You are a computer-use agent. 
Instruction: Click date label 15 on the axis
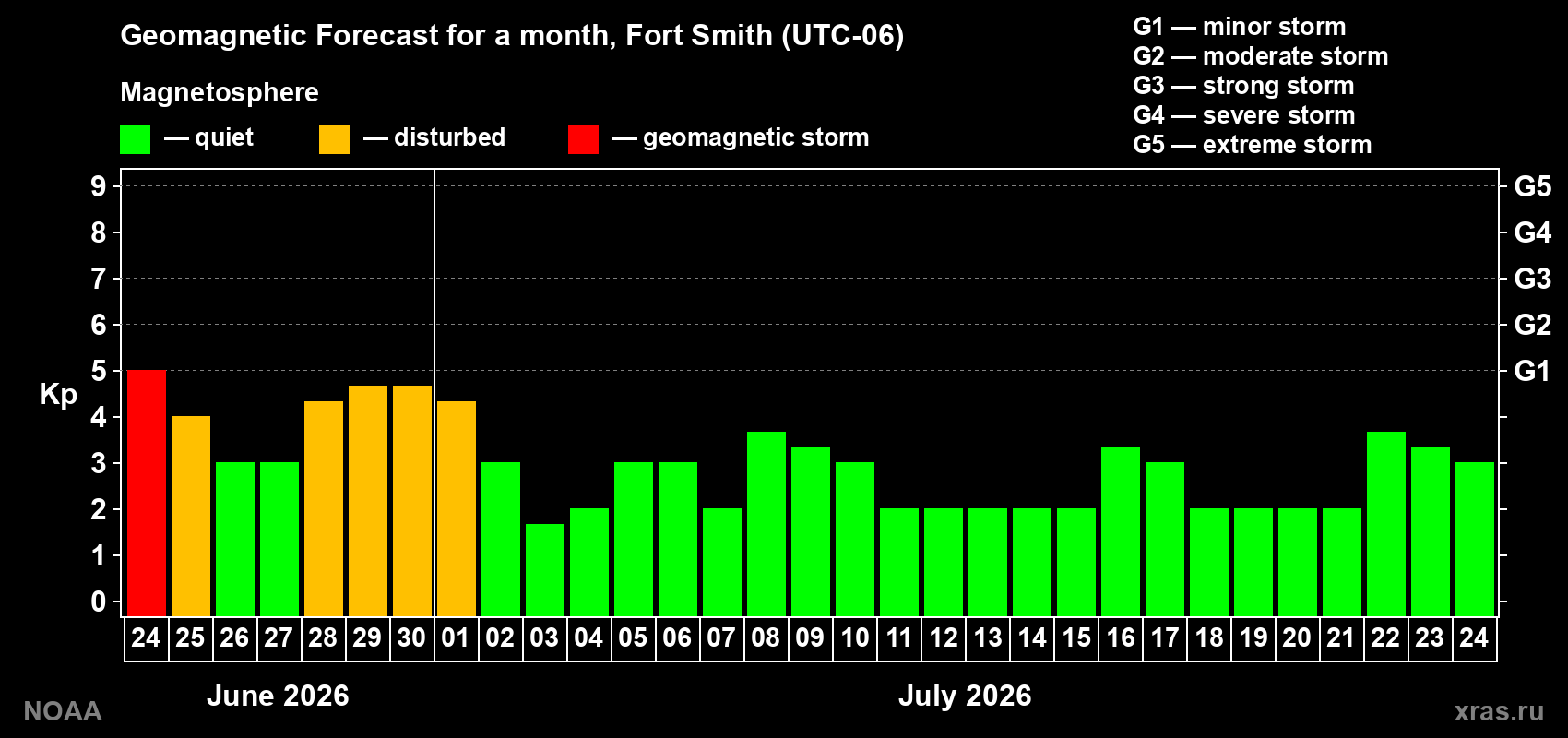pos(1076,638)
